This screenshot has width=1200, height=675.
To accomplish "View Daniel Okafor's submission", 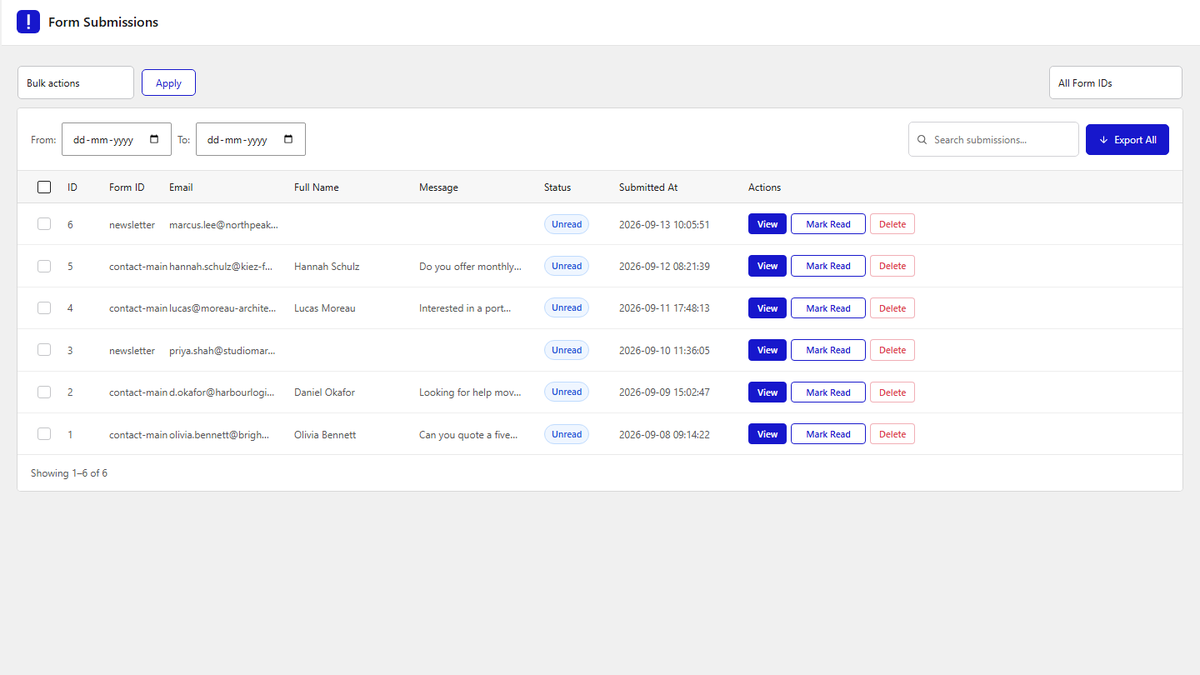I will click(767, 392).
